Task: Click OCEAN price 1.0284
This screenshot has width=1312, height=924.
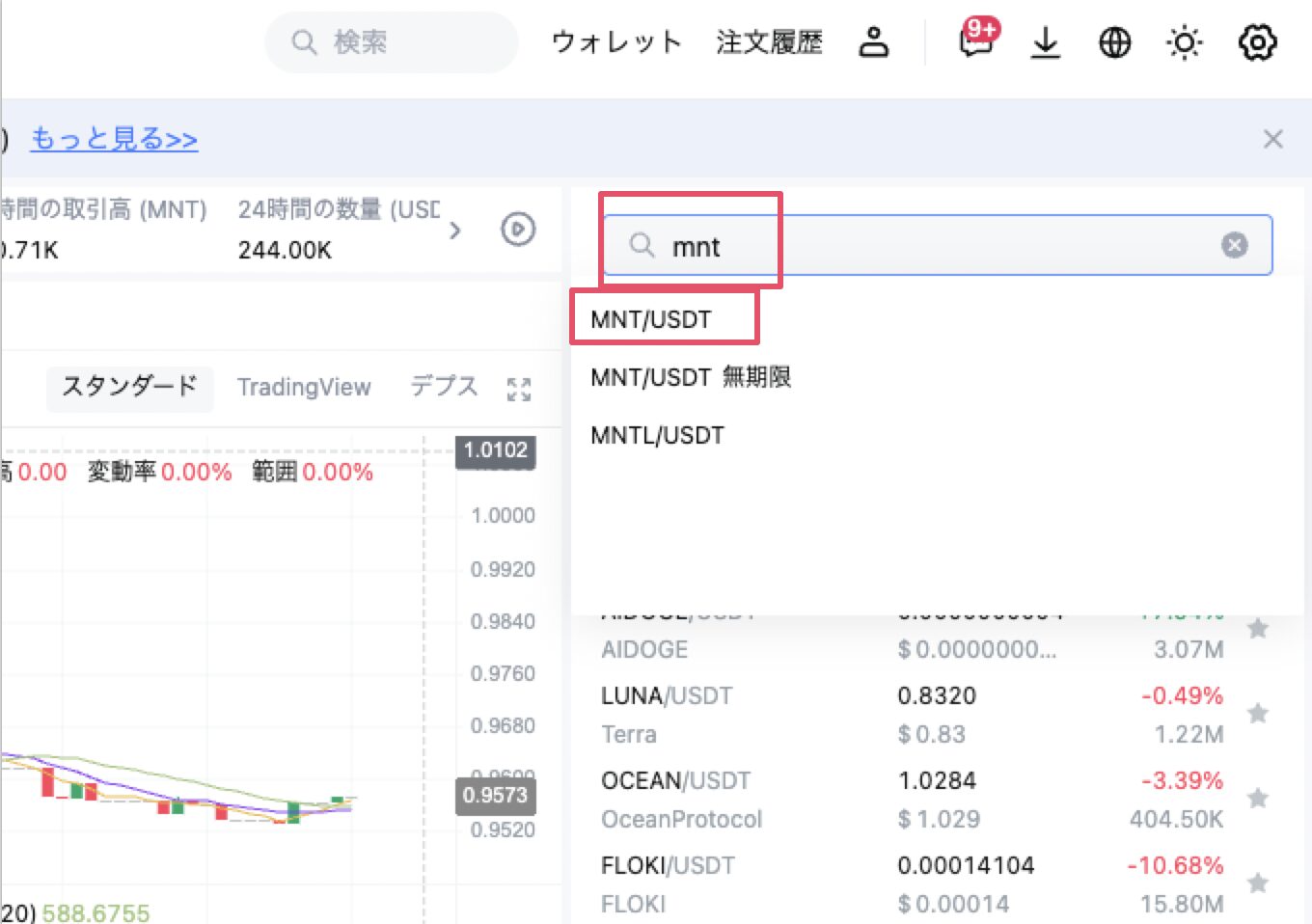Action: (x=937, y=780)
